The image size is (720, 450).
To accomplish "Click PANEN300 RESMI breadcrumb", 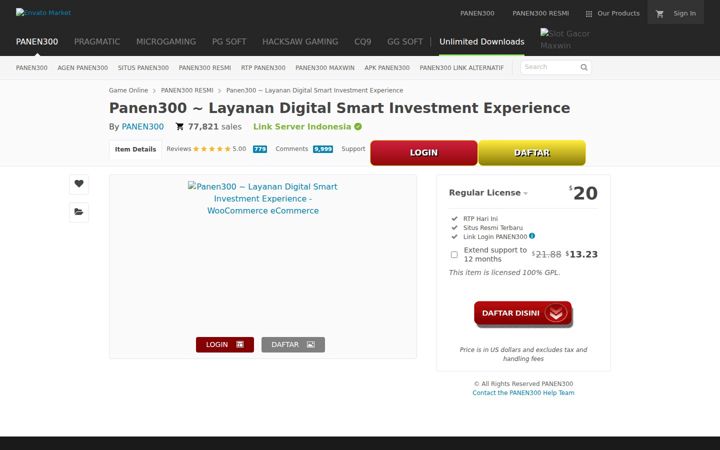I will coord(187,90).
